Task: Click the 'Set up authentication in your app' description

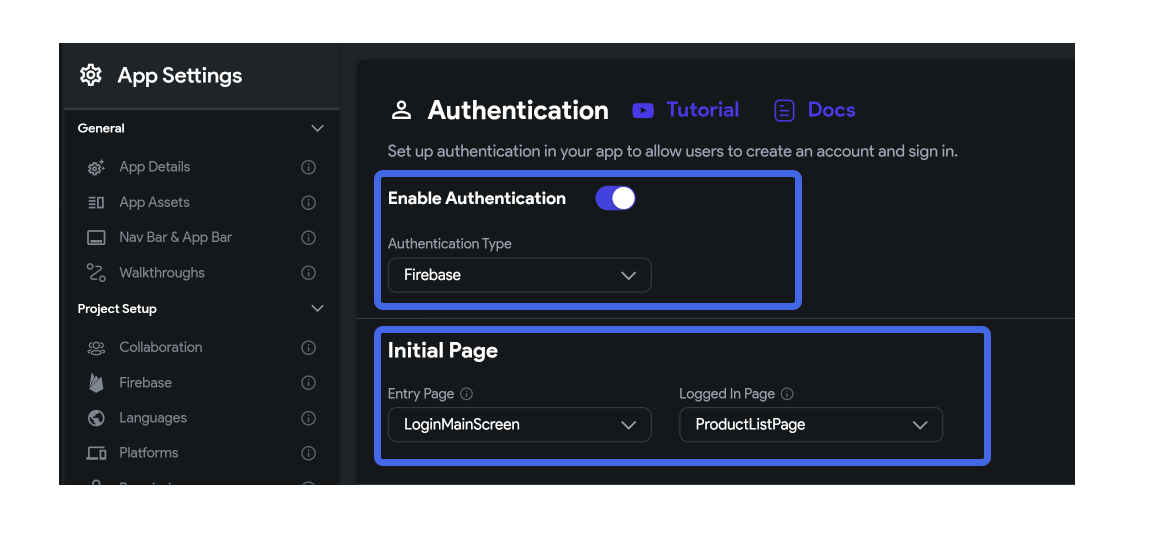Action: coord(673,152)
